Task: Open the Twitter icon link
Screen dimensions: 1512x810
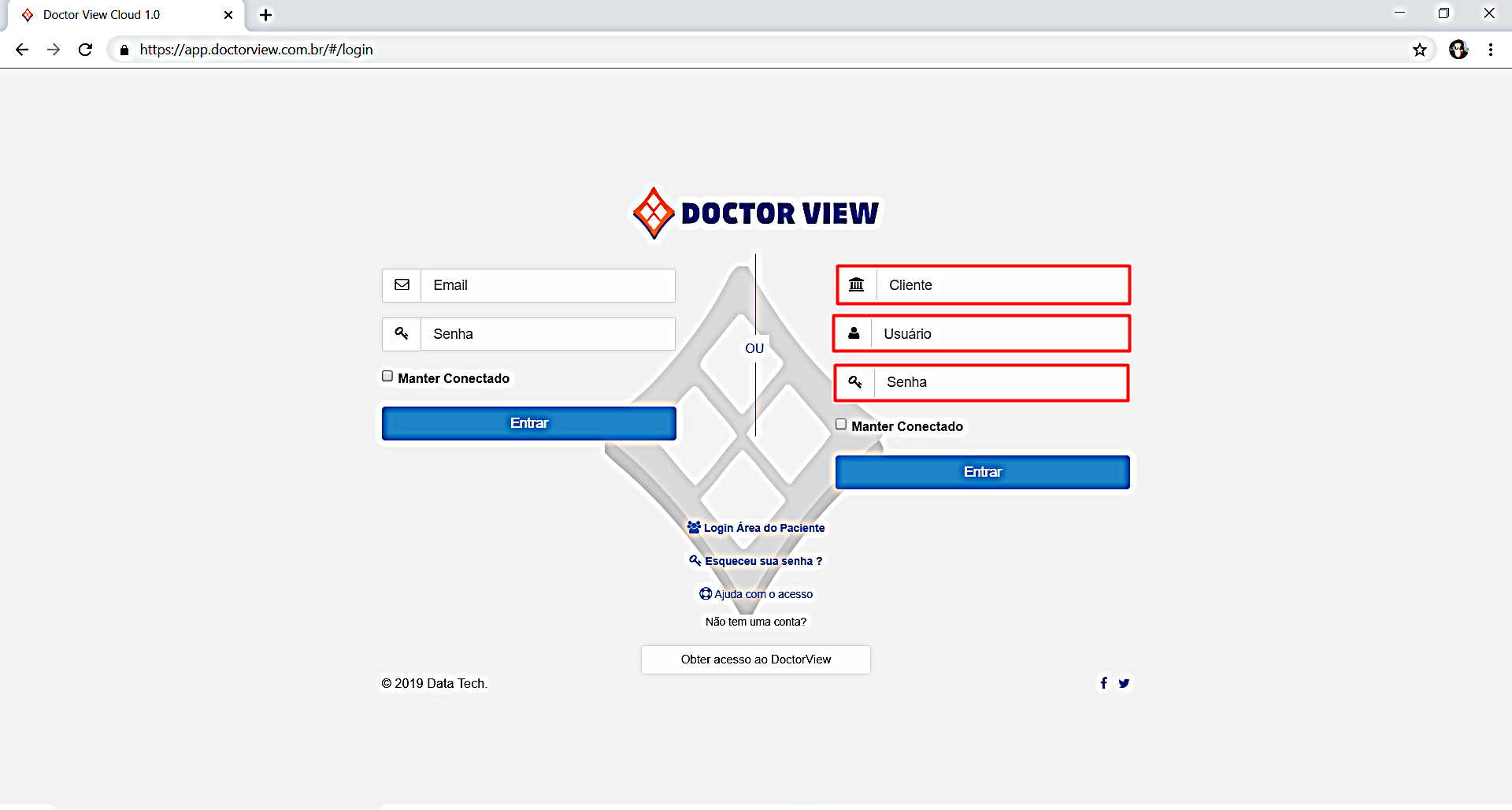Action: click(x=1124, y=683)
